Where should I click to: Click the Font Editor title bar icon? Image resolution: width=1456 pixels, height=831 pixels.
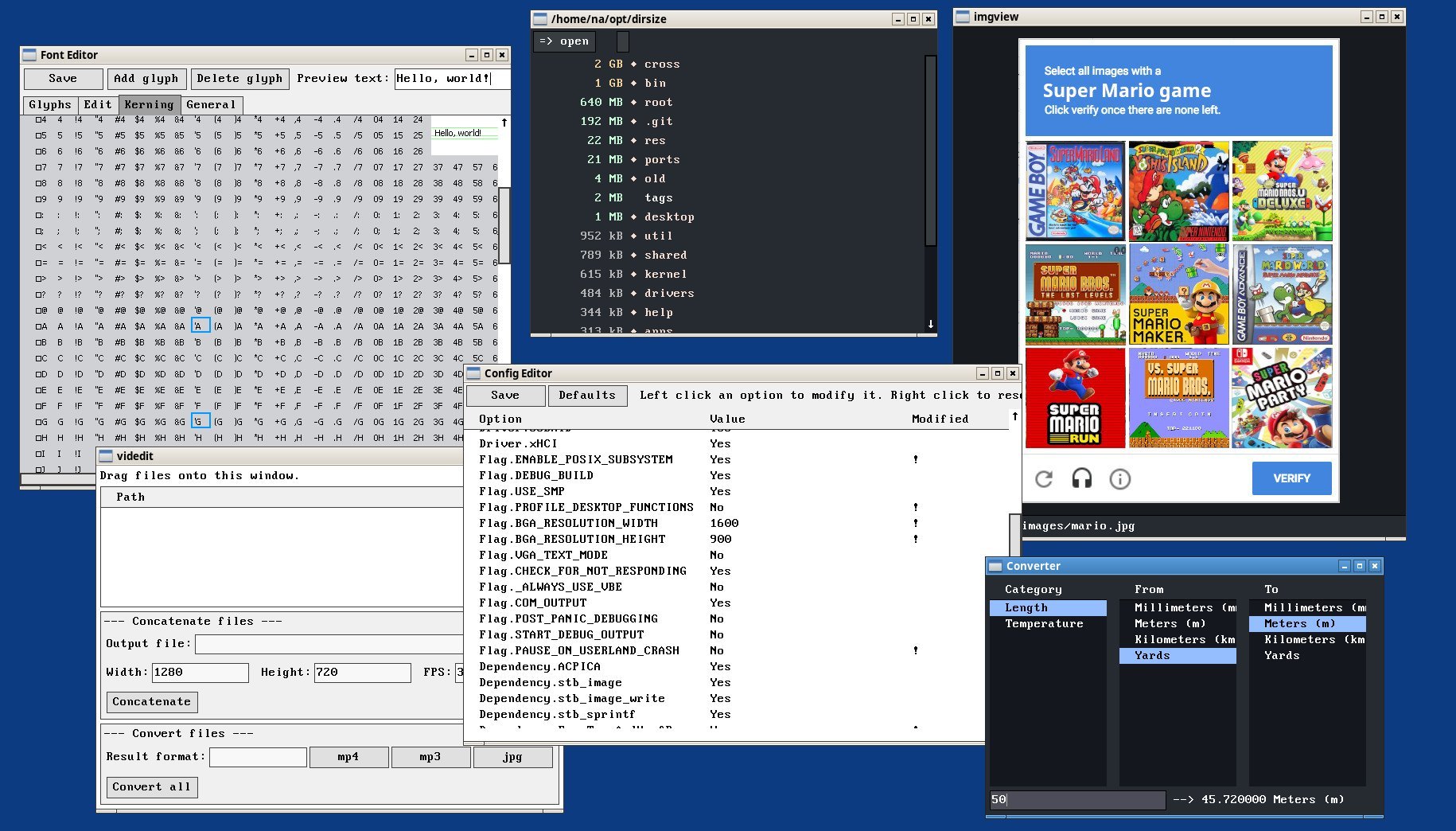tap(29, 55)
